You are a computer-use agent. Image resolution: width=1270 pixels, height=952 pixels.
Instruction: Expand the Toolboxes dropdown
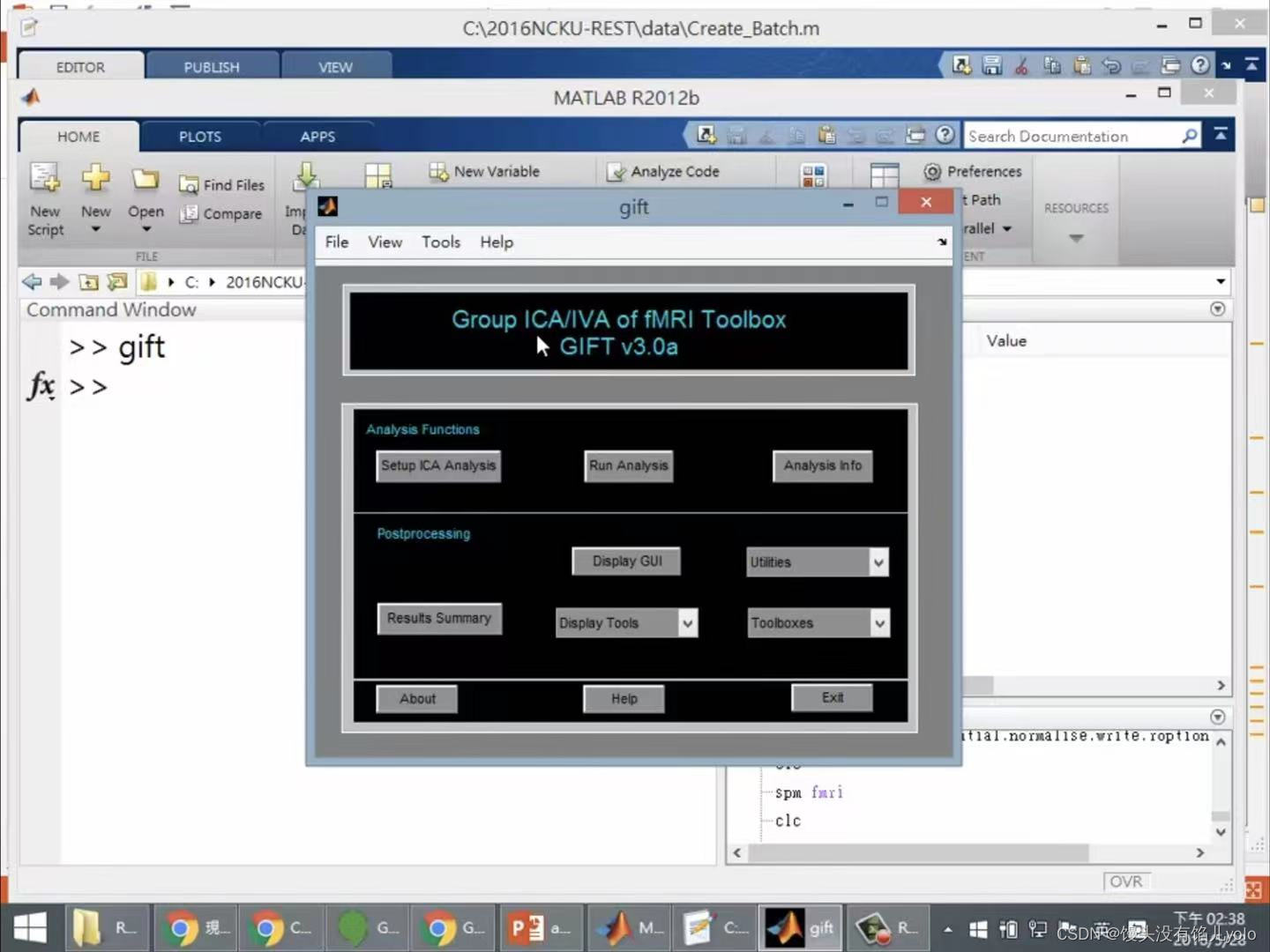[818, 623]
